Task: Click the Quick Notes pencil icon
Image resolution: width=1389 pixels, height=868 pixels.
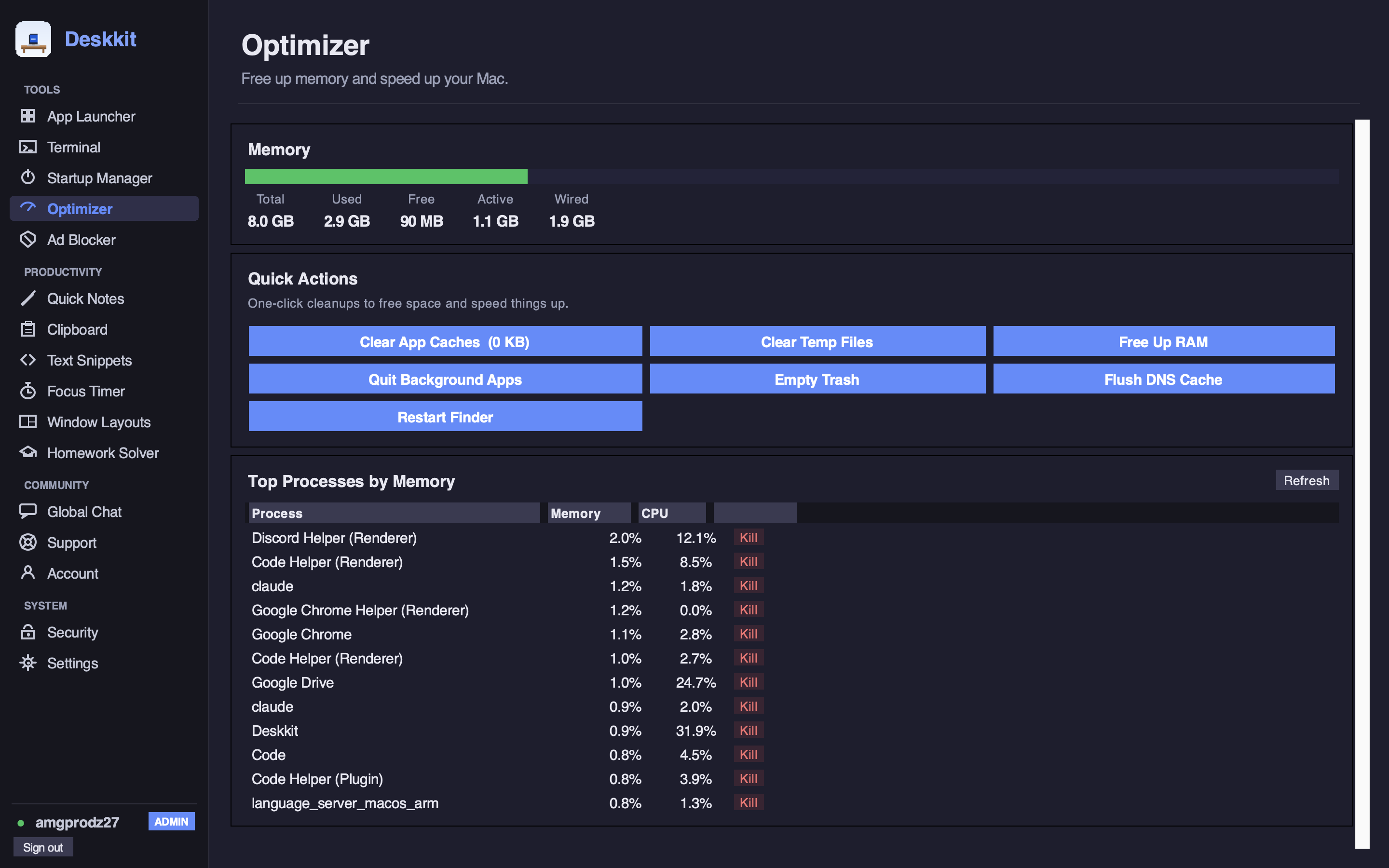Action: [27, 298]
